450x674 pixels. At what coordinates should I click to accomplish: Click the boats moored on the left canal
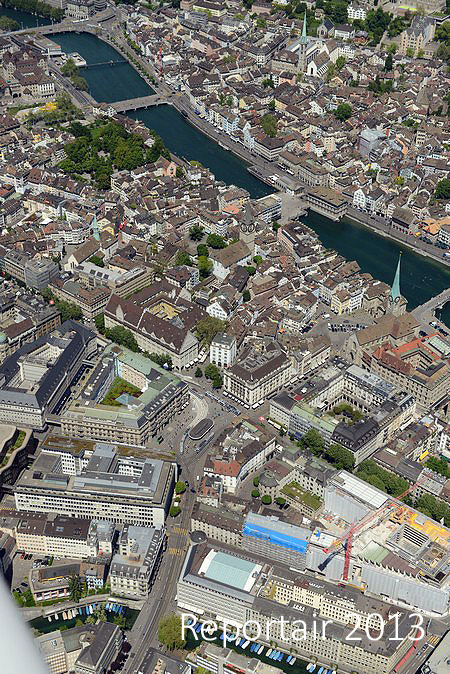86,610
